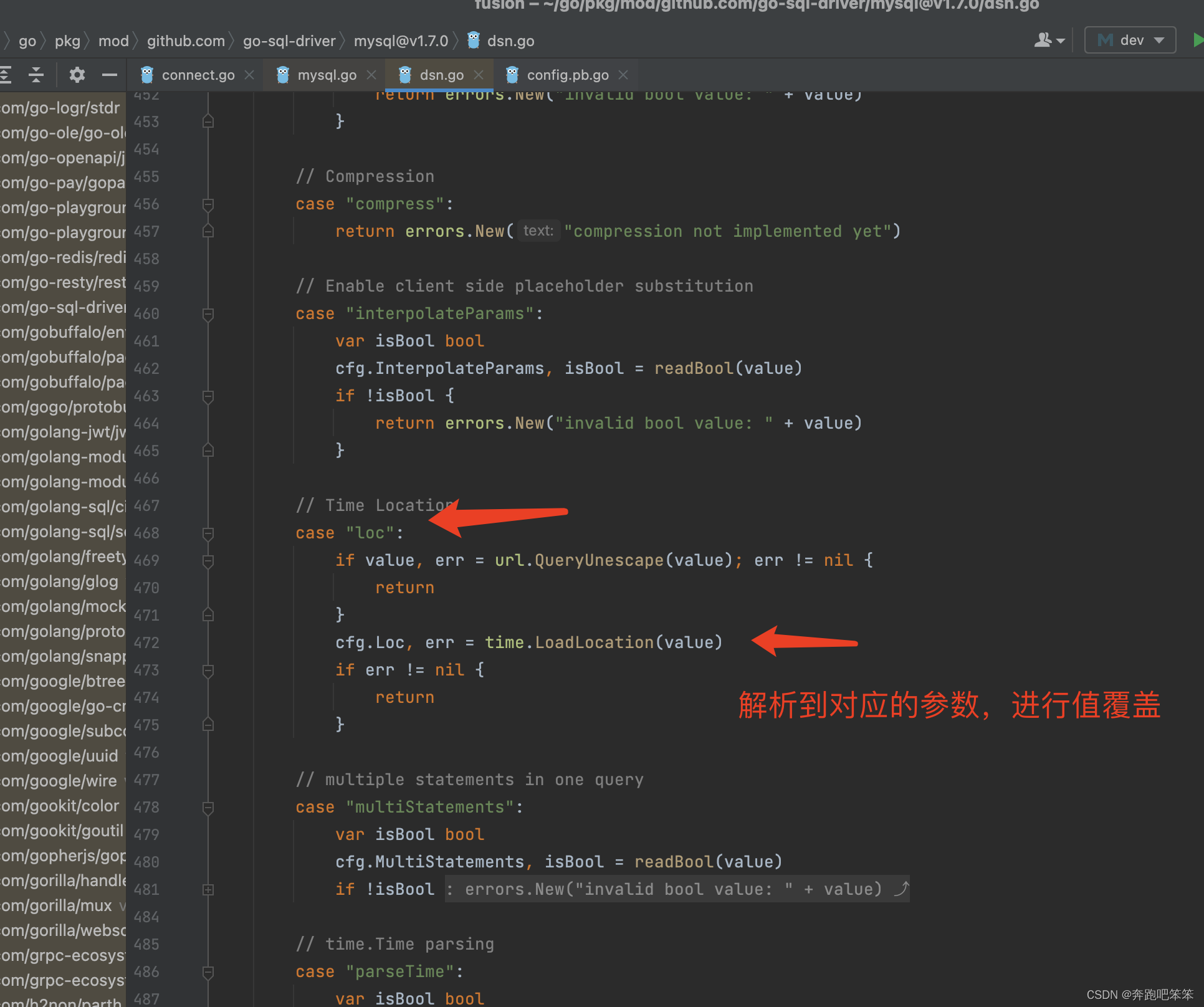Select om/go-sql-driver package in tree
The height and width of the screenshot is (1007, 1204).
click(x=62, y=307)
